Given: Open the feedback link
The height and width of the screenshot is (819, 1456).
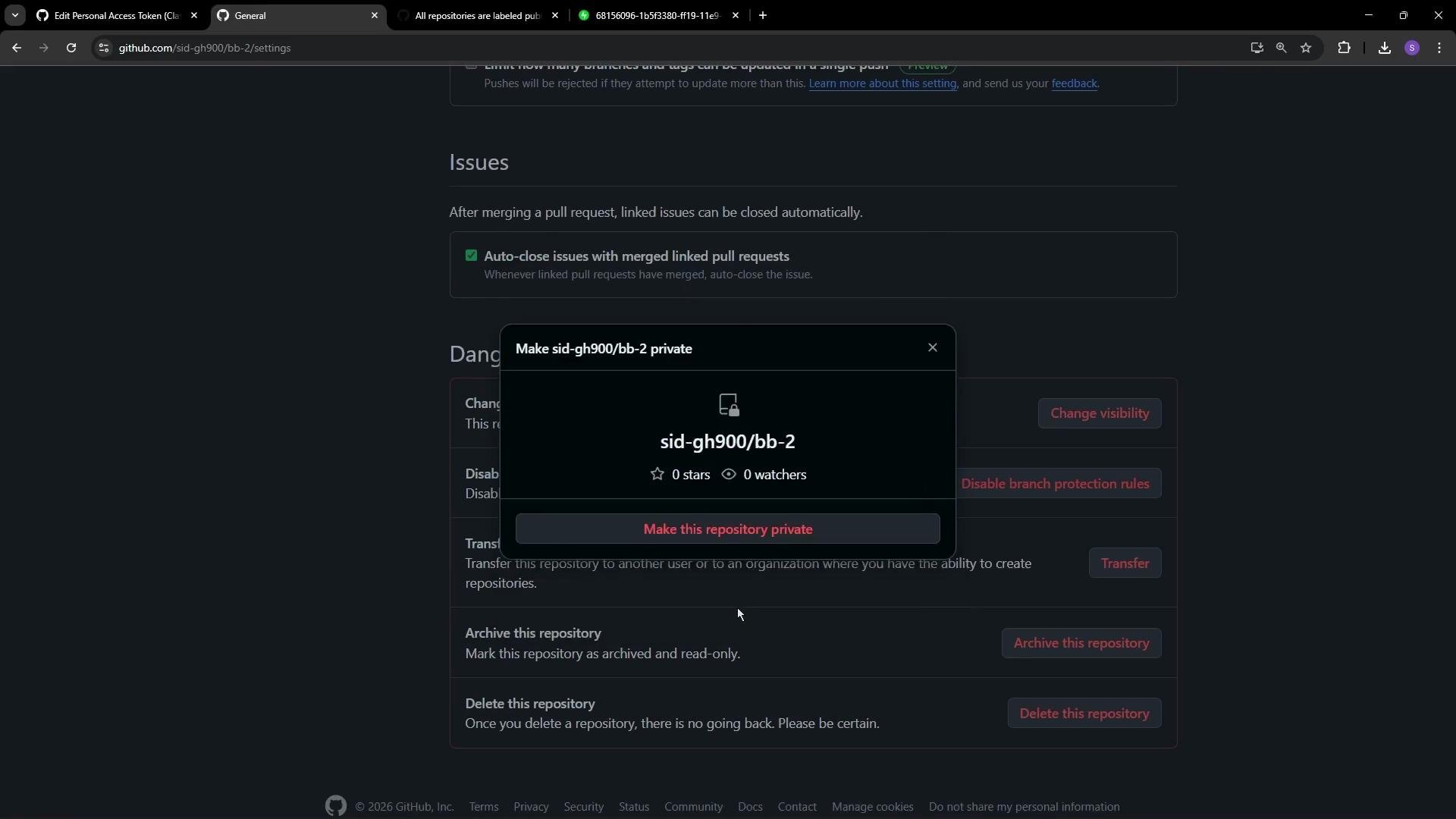Looking at the screenshot, I should (x=1074, y=83).
